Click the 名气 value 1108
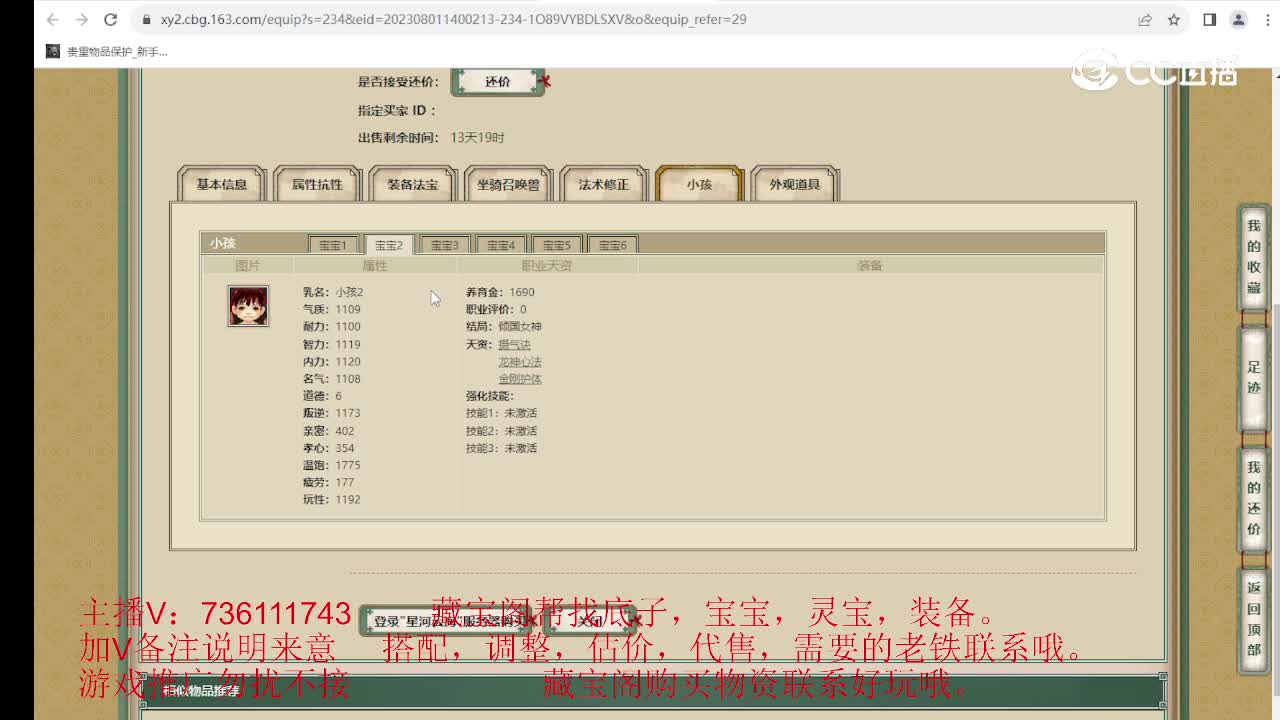 click(x=348, y=379)
